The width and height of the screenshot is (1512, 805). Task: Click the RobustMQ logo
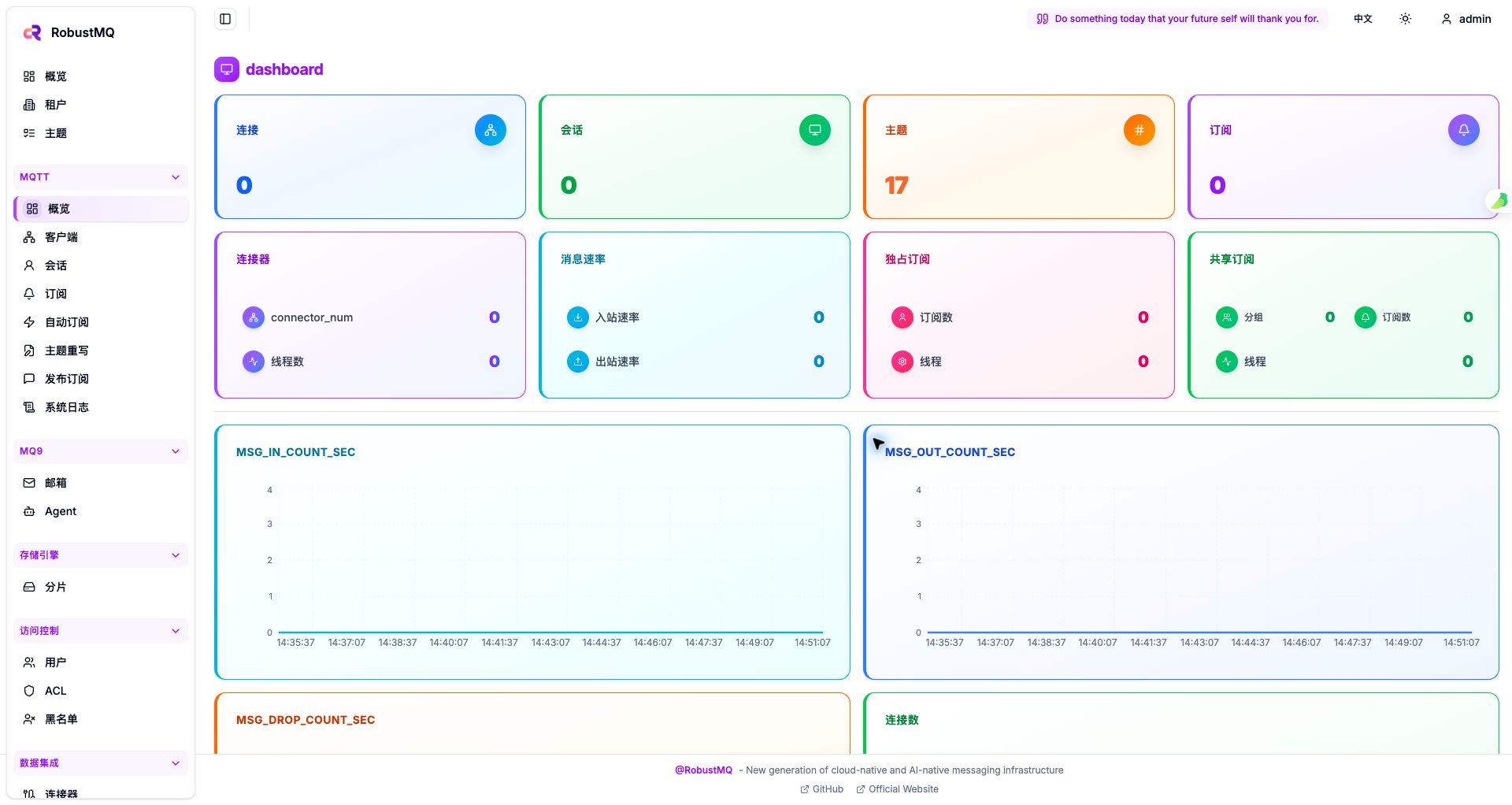32,32
